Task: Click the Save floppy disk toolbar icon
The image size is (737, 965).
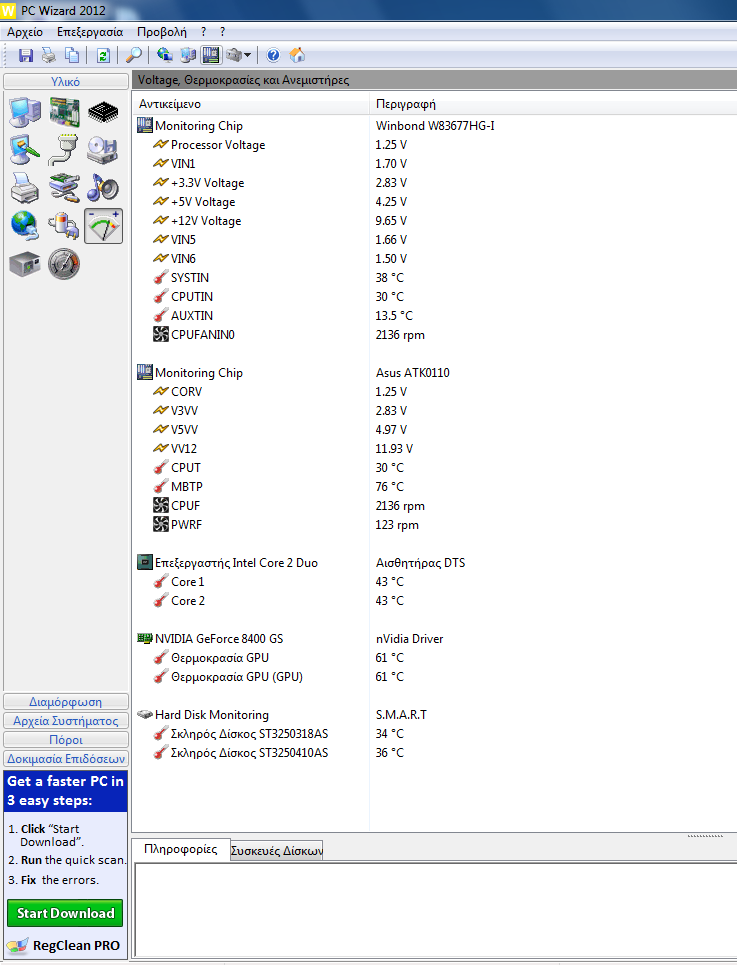Action: 26,55
